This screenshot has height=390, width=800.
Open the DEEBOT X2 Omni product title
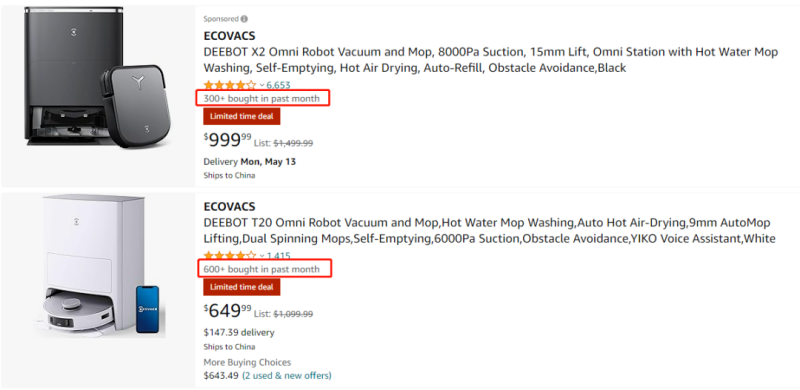coord(491,60)
